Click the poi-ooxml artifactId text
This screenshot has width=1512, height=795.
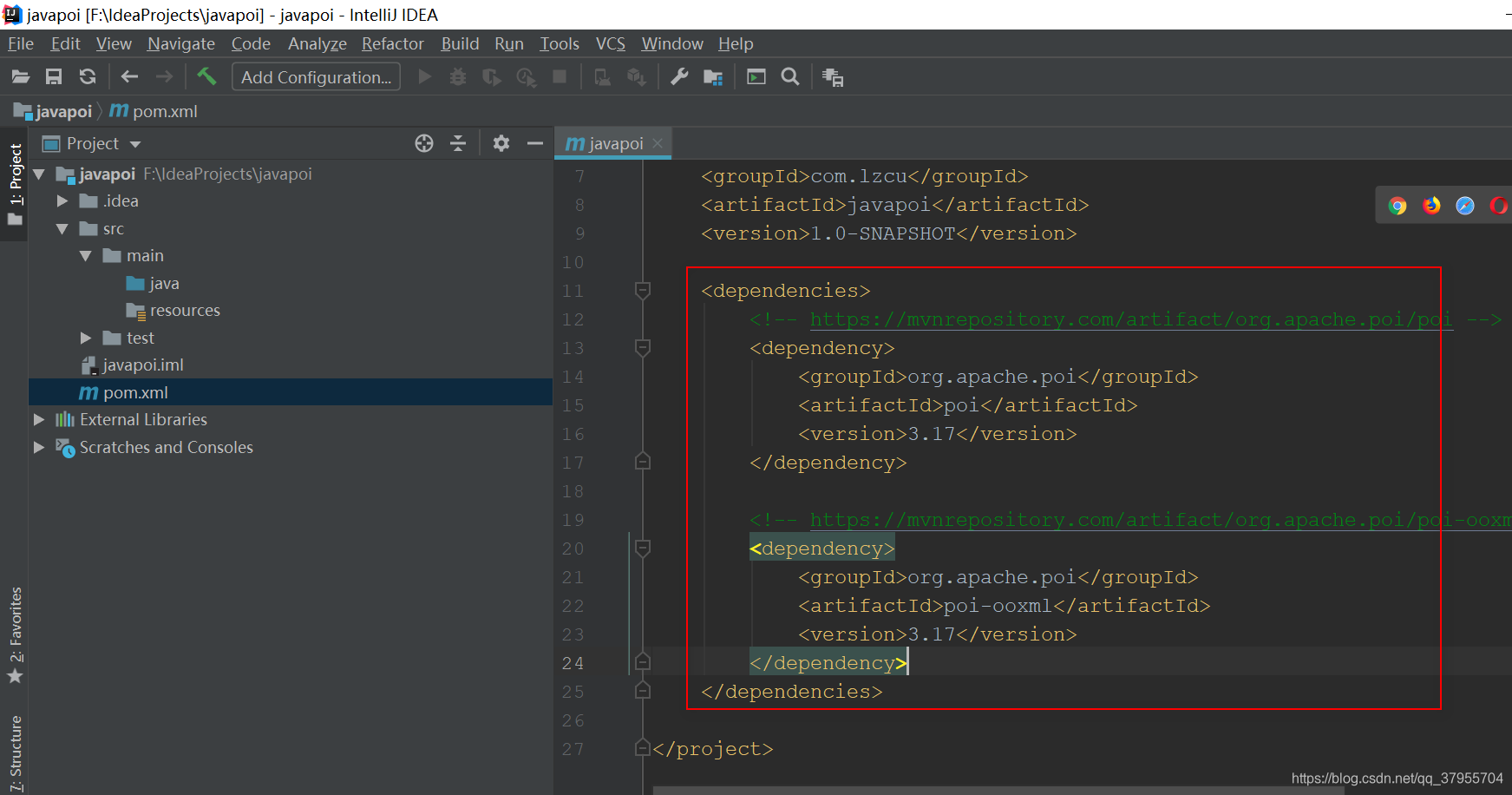tap(997, 606)
